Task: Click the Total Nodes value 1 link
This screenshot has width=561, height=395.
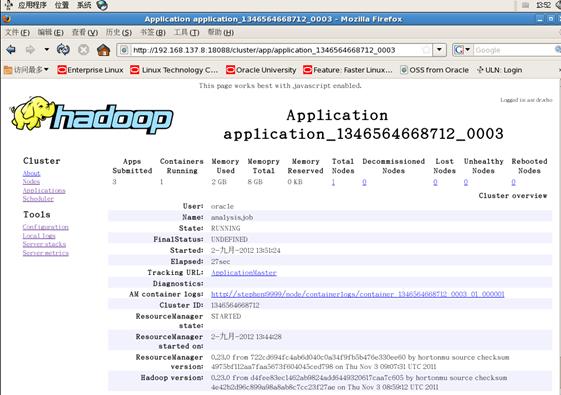Action: pyautogui.click(x=333, y=182)
